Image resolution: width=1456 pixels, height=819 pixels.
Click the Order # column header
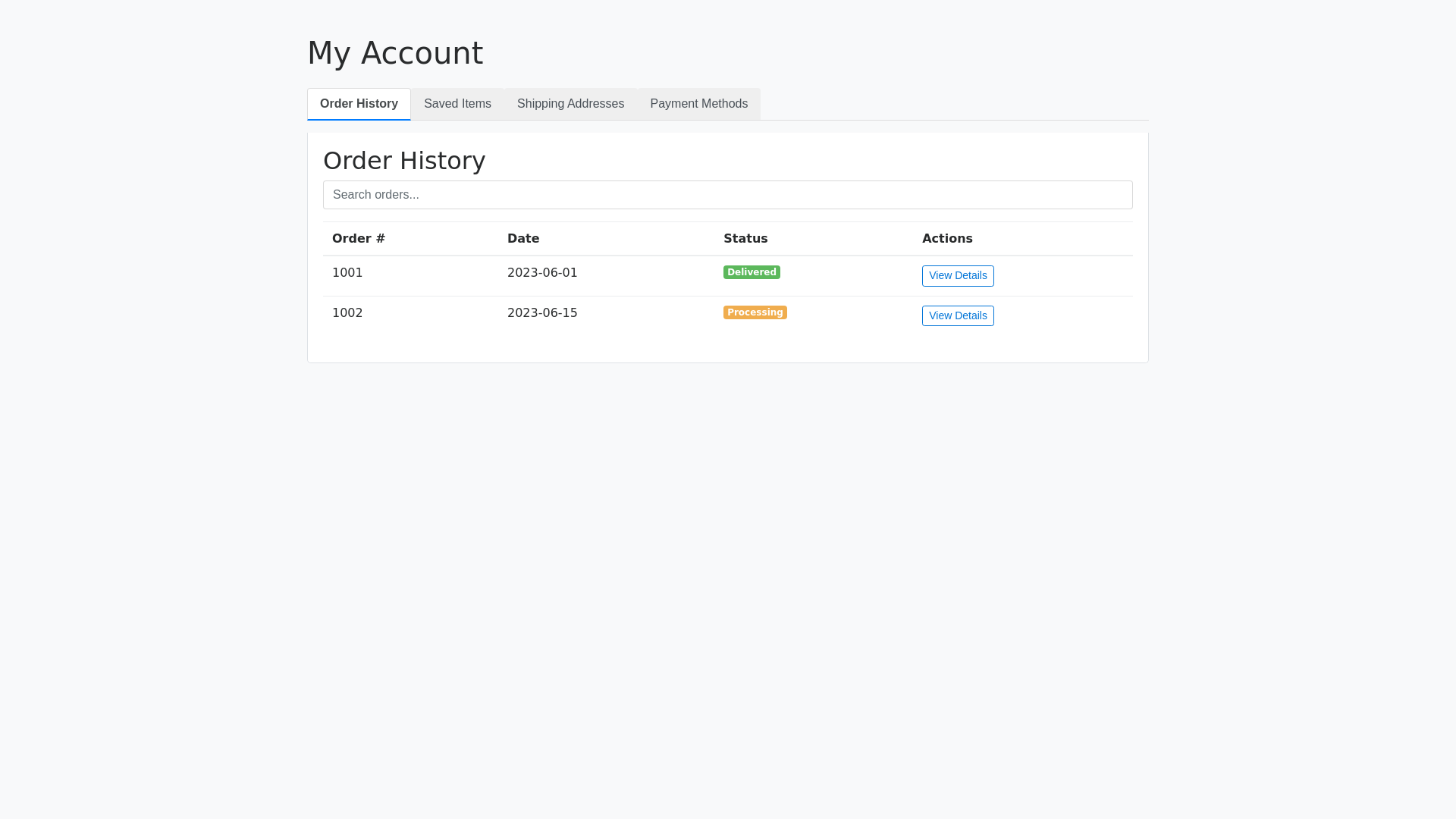359,239
